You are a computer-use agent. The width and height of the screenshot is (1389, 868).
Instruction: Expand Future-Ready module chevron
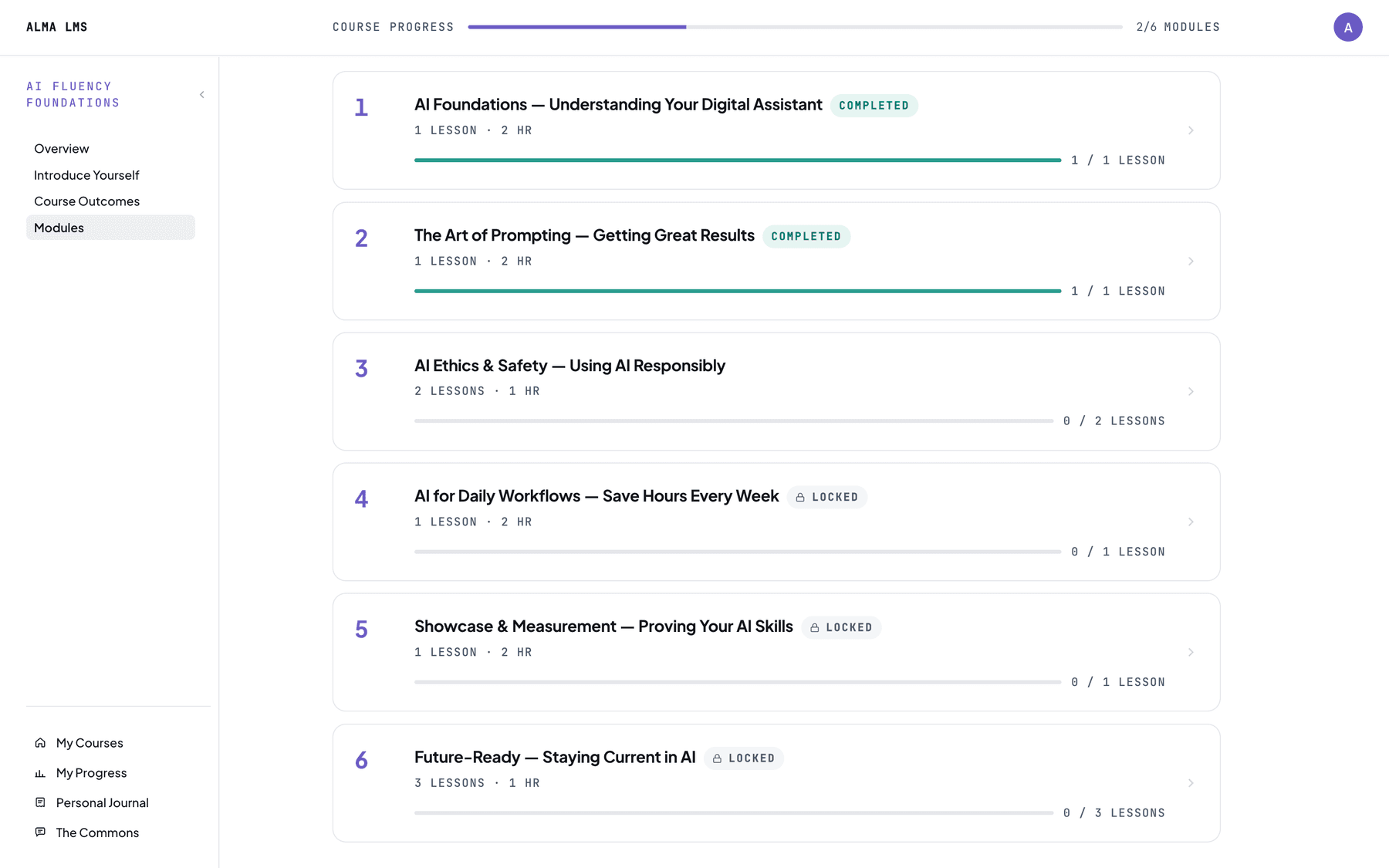tap(1191, 783)
